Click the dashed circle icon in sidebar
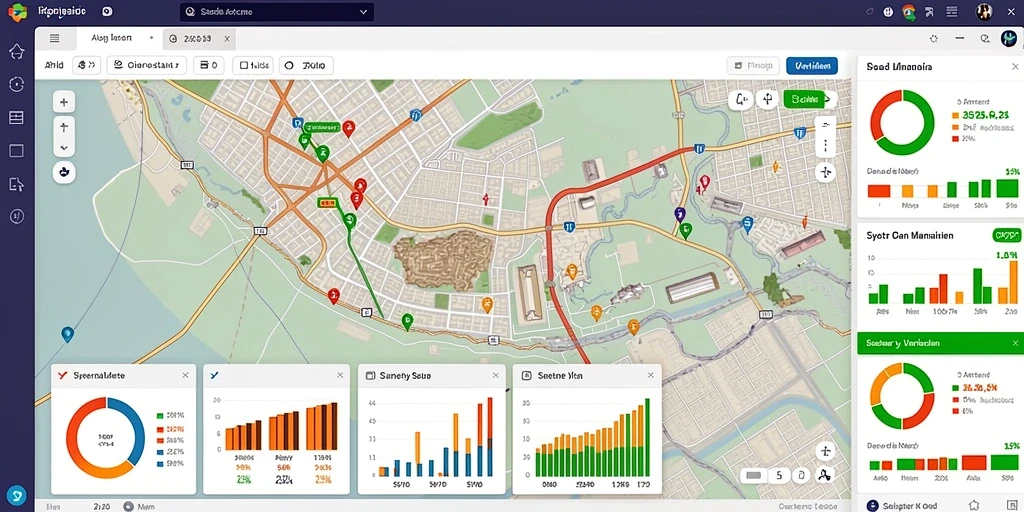1024x512 pixels. (16, 84)
